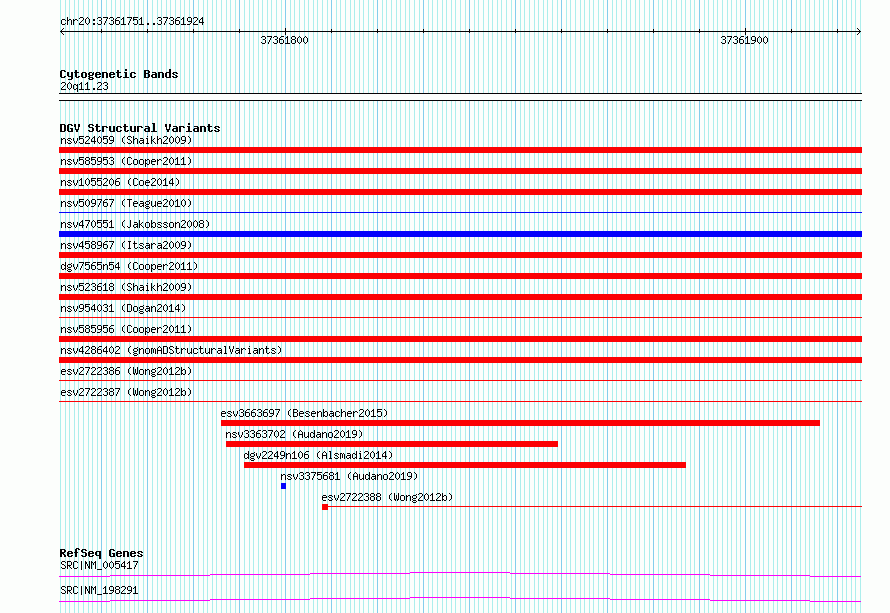Click the RefSeq Genes track title
This screenshot has width=890, height=613.
click(x=101, y=553)
